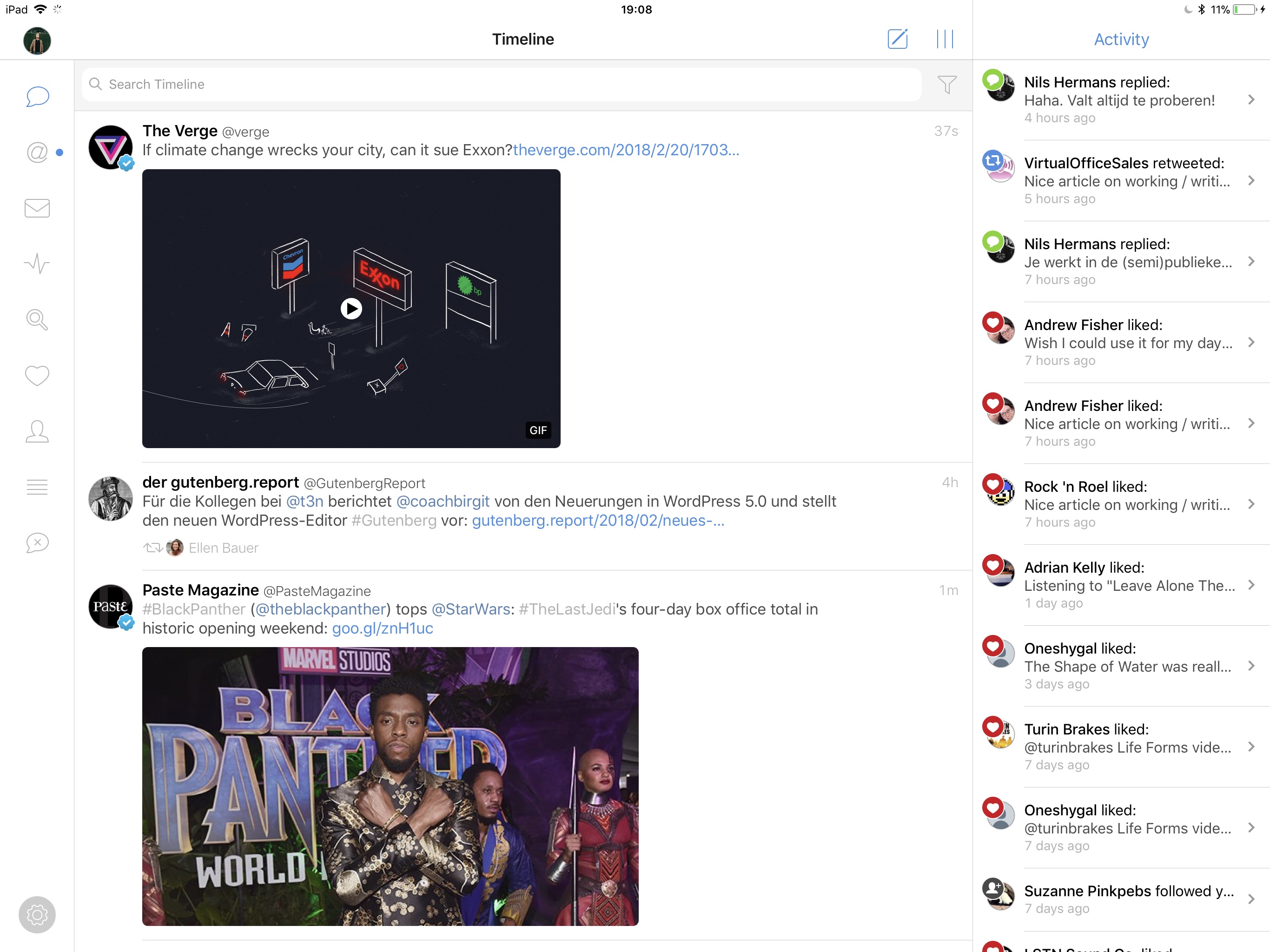Image resolution: width=1270 pixels, height=952 pixels.
Task: Select 'The Shape of Water was reall...' text
Action: click(1128, 667)
